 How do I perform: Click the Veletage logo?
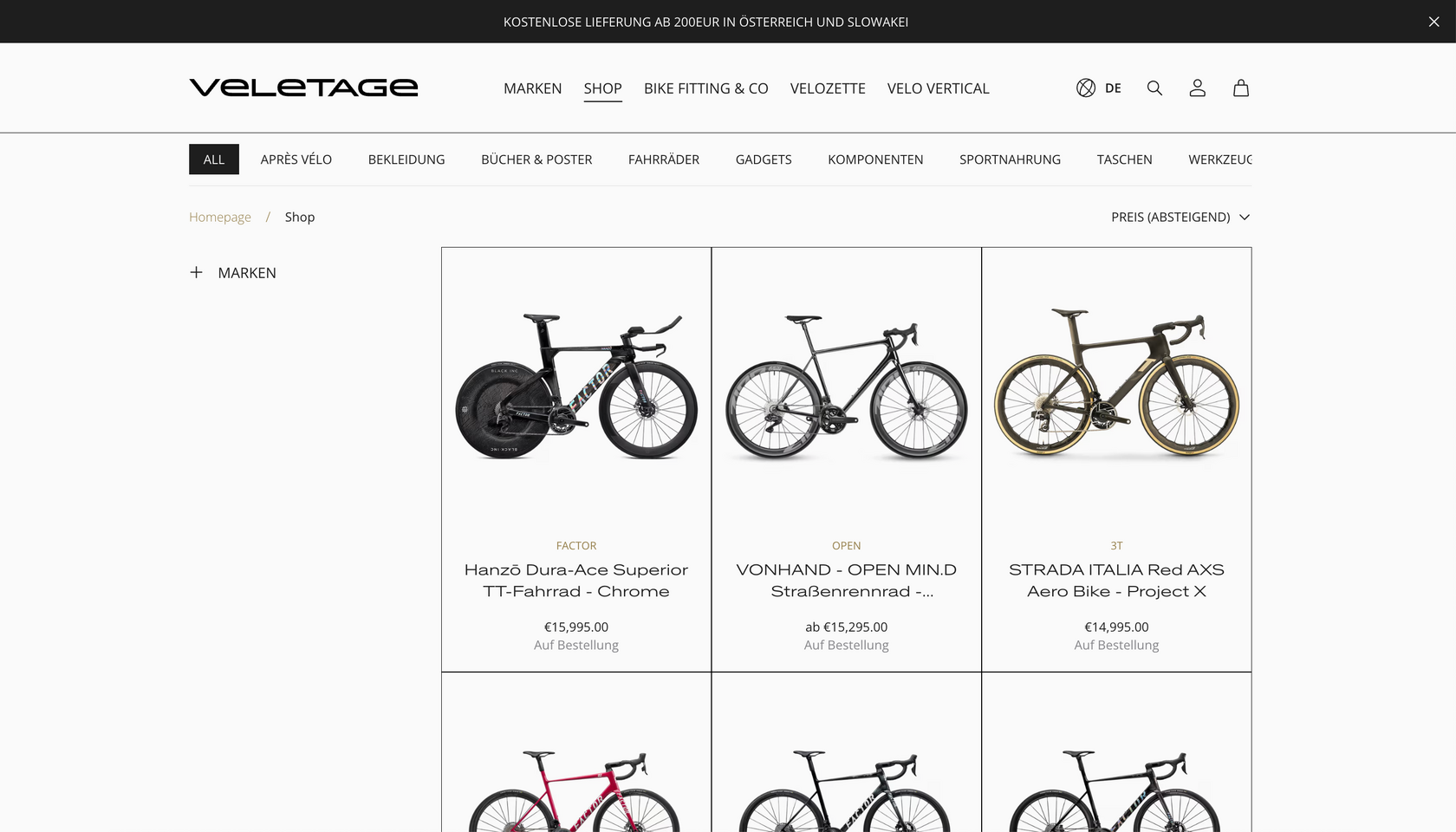coord(303,88)
